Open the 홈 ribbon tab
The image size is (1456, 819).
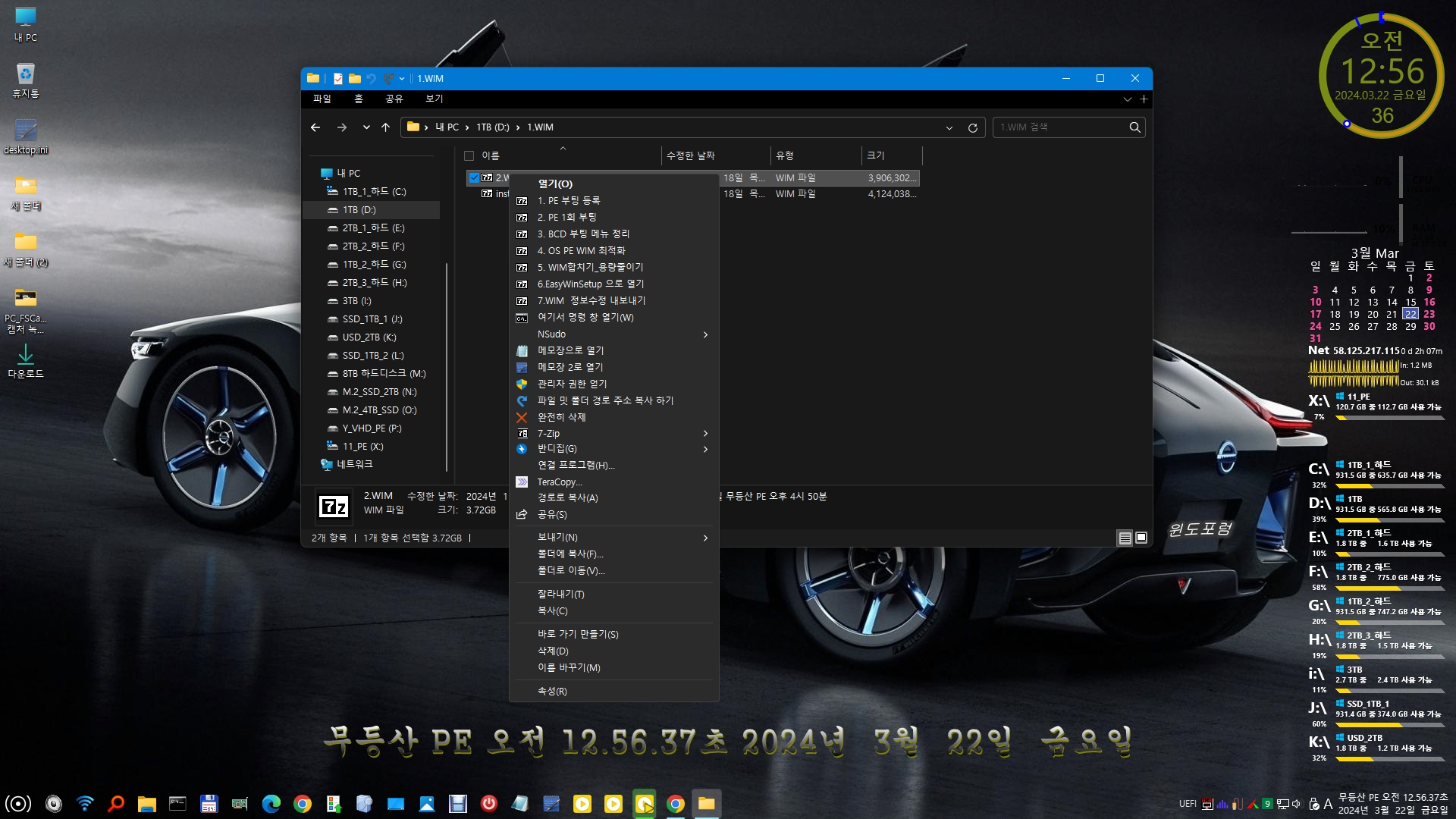358,99
